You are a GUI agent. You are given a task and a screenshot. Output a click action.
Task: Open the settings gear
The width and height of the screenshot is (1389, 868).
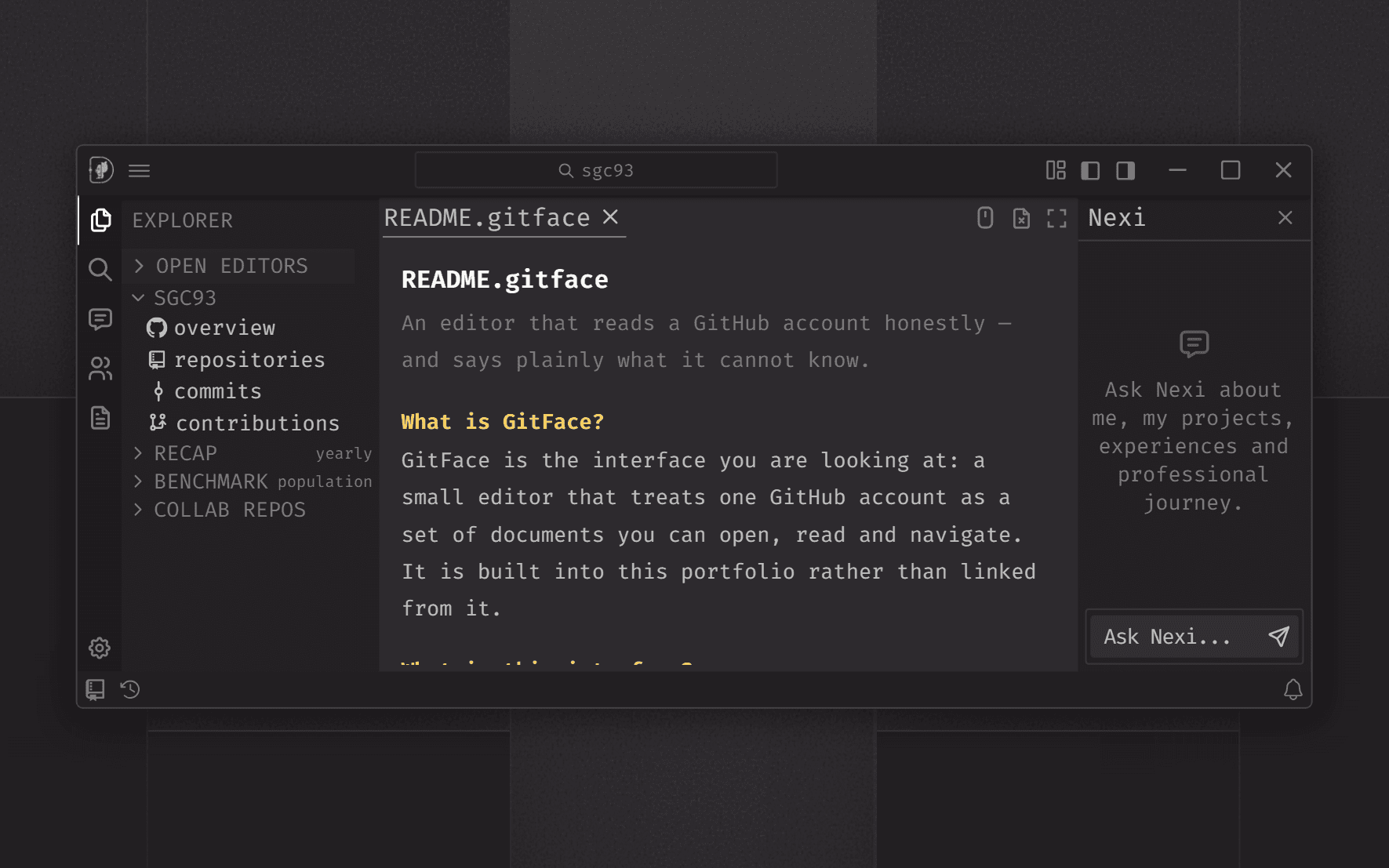tap(100, 648)
